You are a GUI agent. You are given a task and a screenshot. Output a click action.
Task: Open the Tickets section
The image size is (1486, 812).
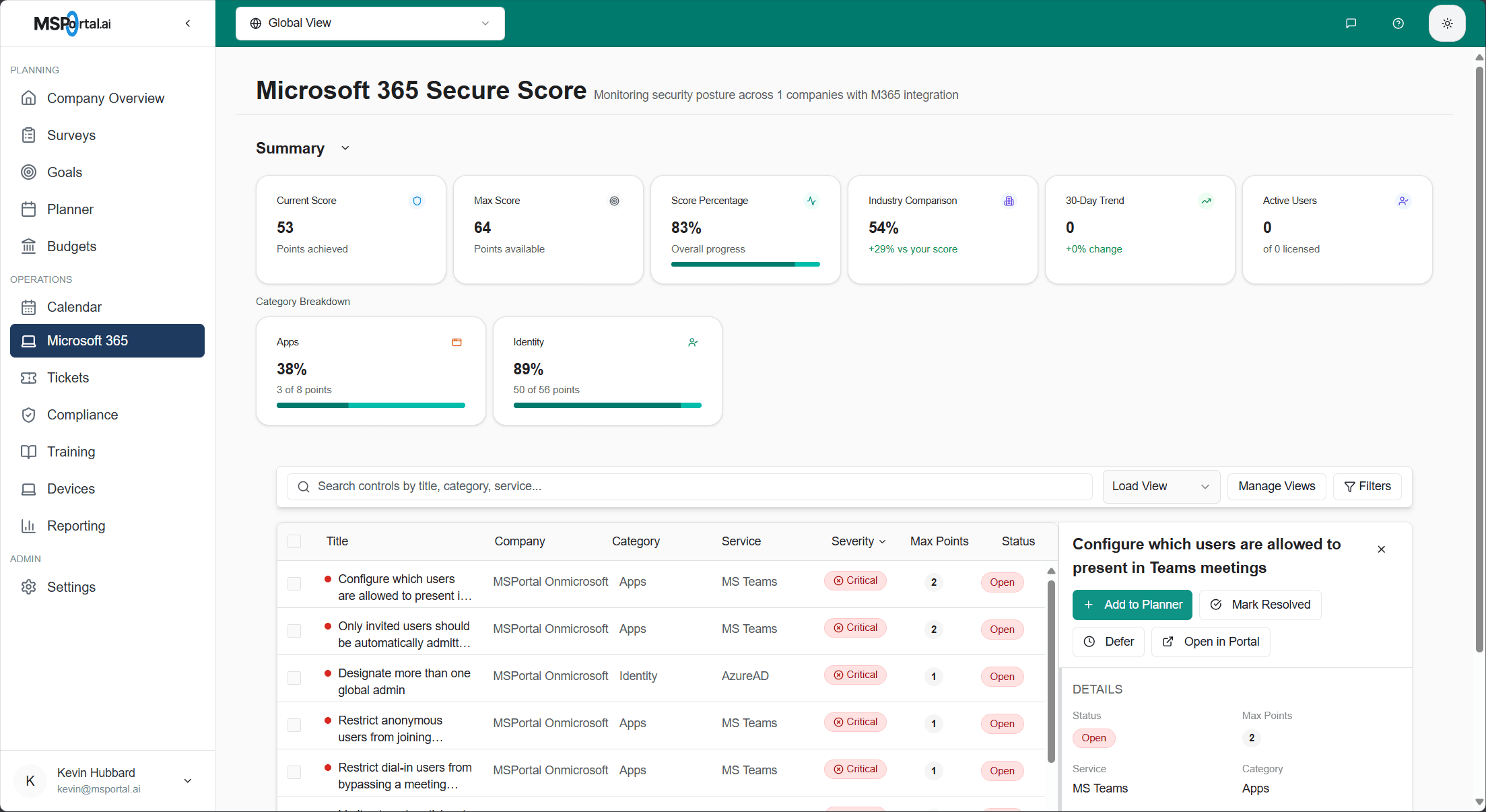pyautogui.click(x=68, y=378)
